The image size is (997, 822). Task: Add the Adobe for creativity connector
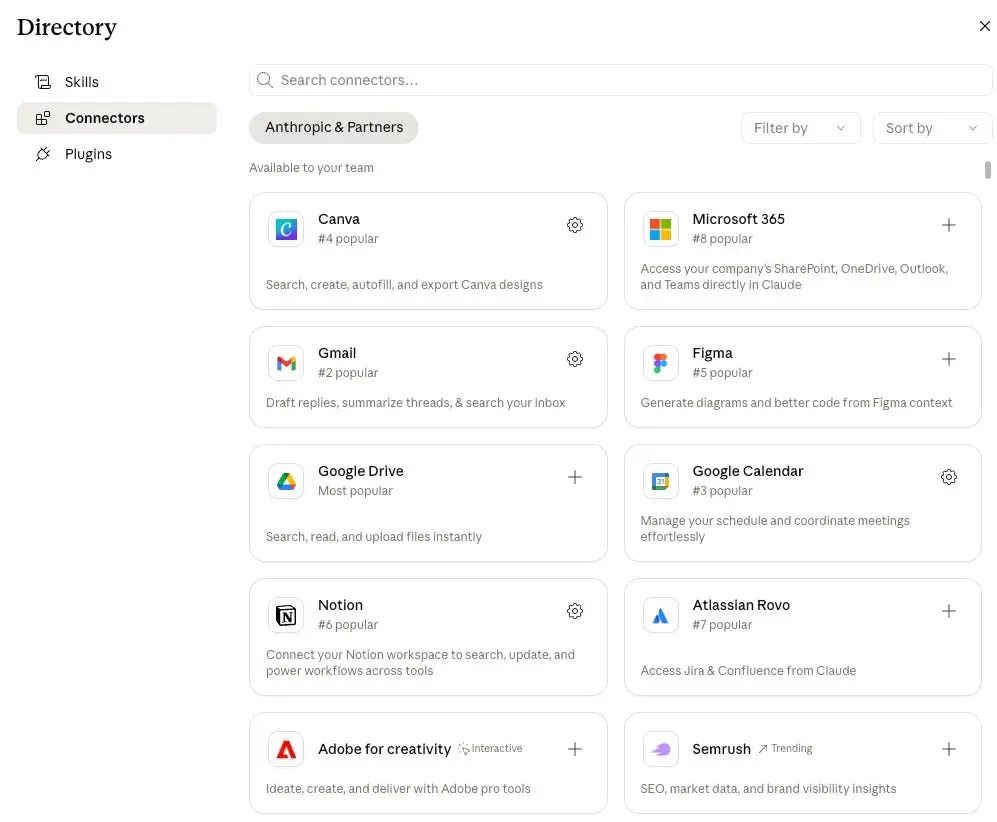tap(574, 749)
